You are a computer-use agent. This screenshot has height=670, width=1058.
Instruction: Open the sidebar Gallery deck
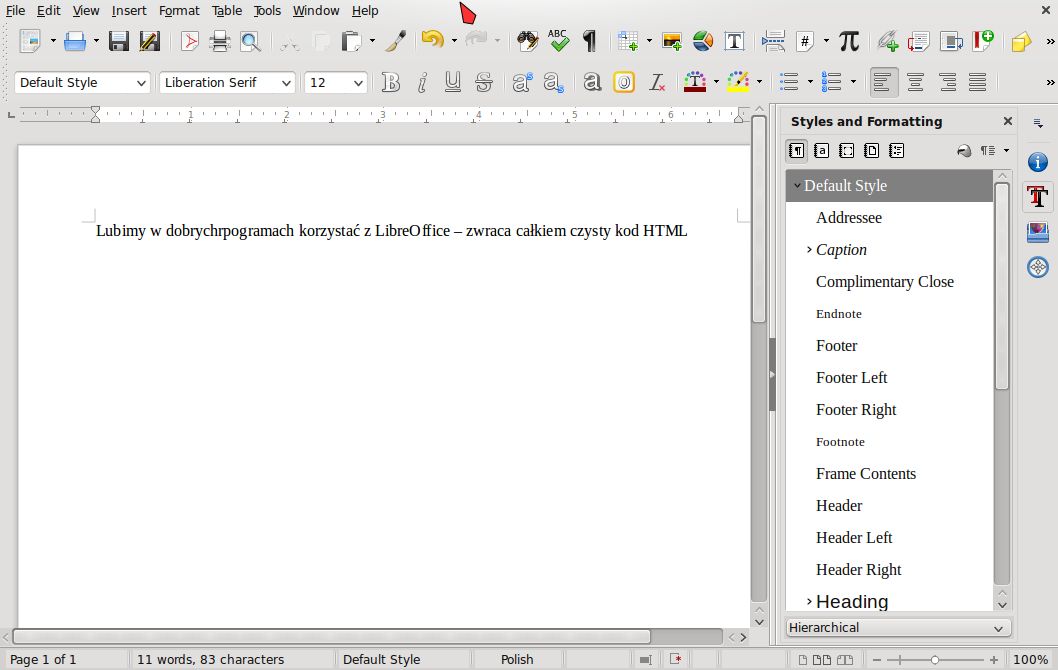tap(1038, 233)
